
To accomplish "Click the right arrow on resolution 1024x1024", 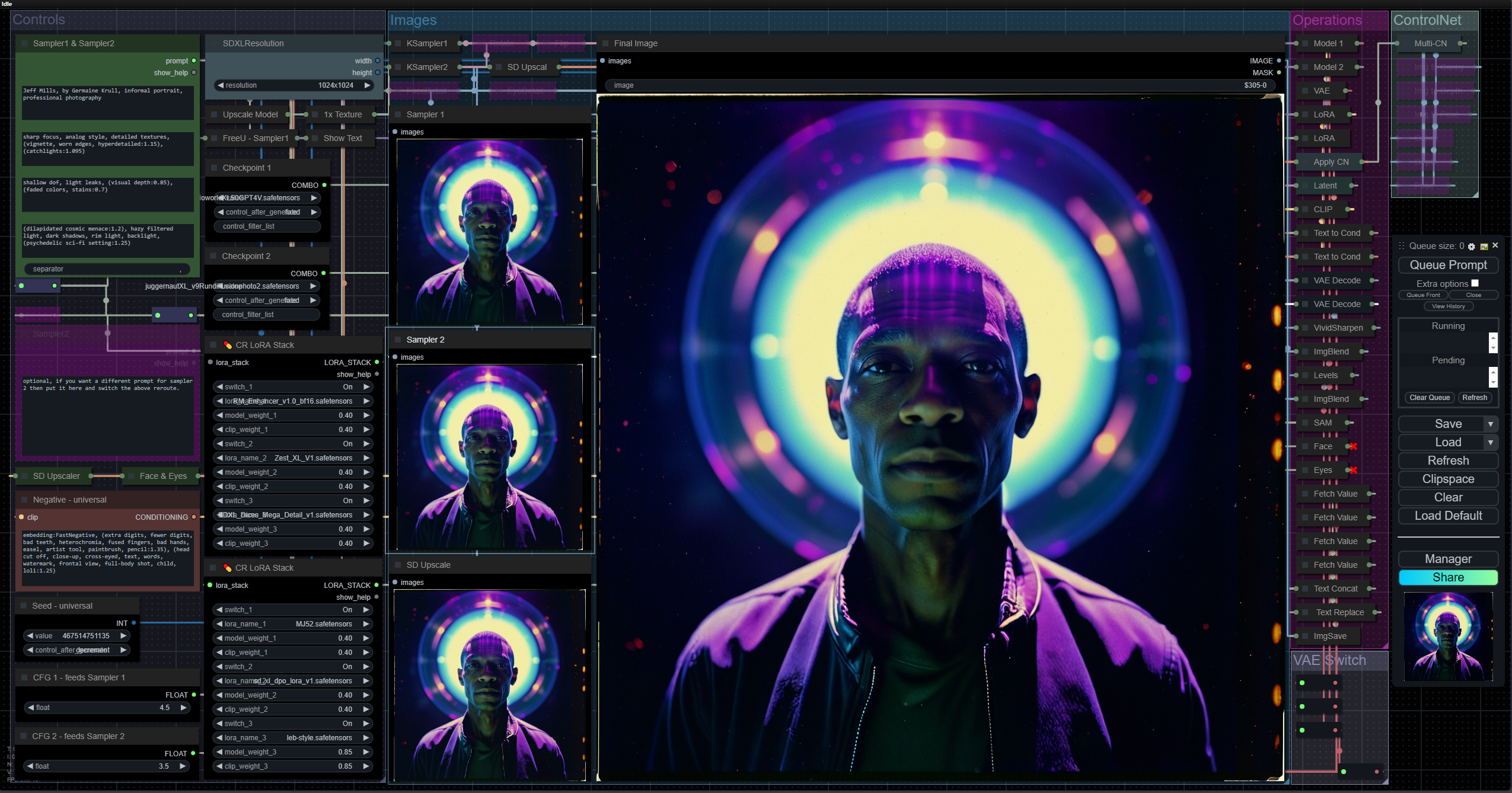I will point(368,85).
